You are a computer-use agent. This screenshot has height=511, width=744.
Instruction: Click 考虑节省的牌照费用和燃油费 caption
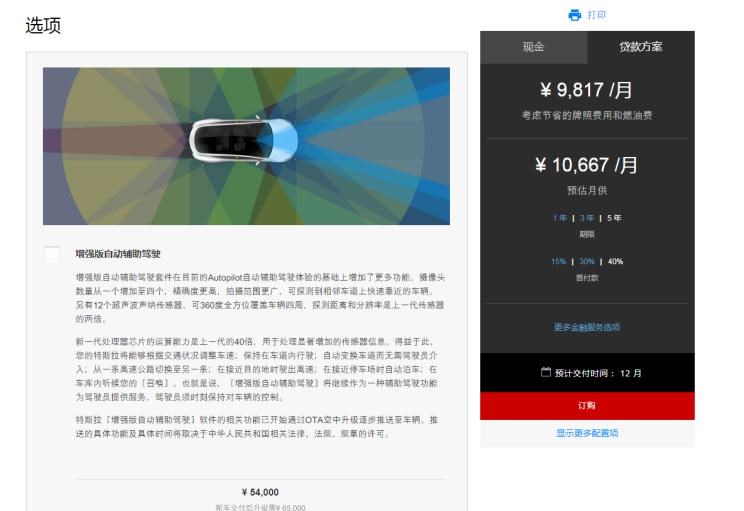click(x=587, y=115)
